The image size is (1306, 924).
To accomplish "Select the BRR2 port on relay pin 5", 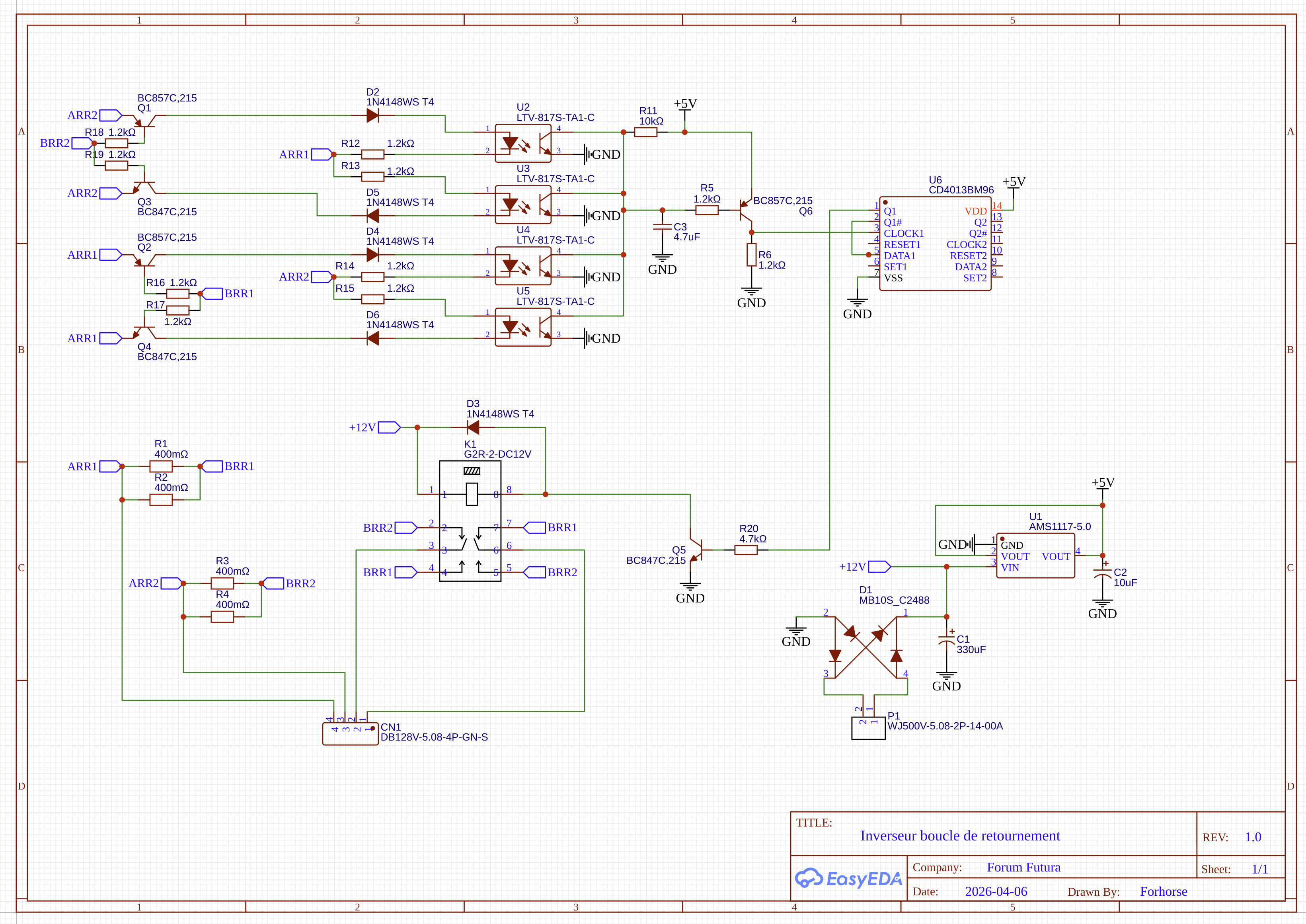I will point(550,572).
